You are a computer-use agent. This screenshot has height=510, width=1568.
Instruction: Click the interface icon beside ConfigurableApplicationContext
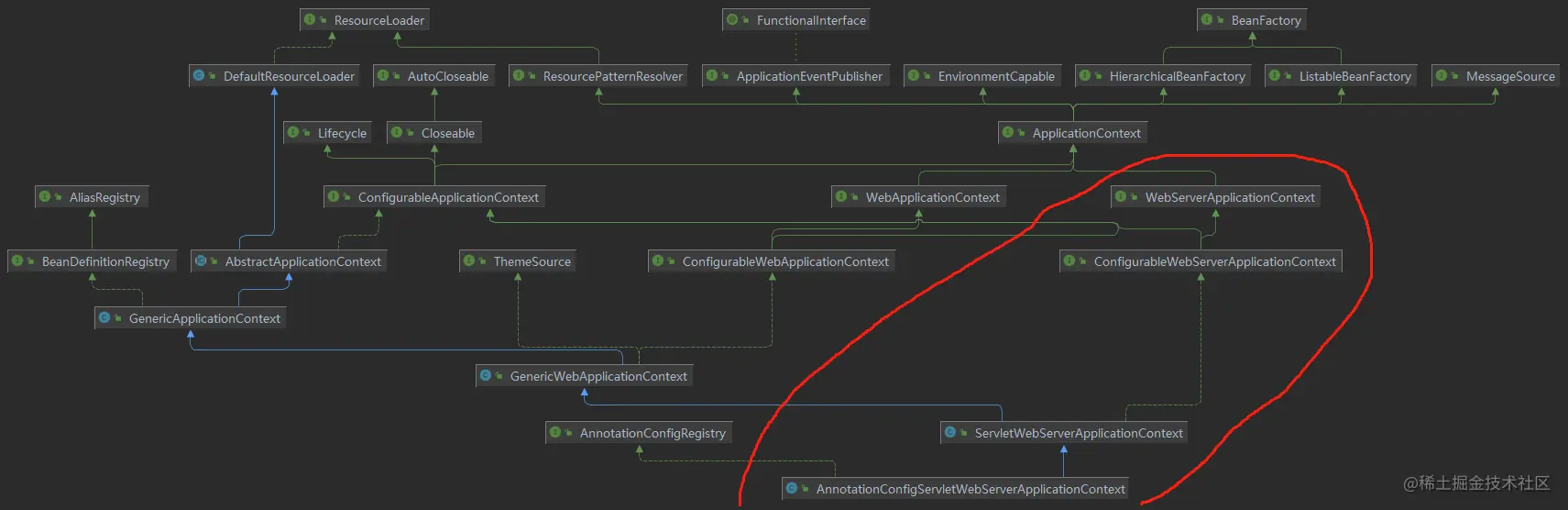tap(334, 196)
